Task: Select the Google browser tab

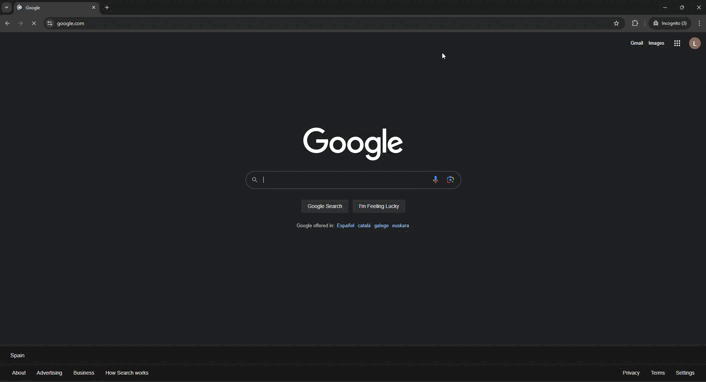Action: [56, 8]
